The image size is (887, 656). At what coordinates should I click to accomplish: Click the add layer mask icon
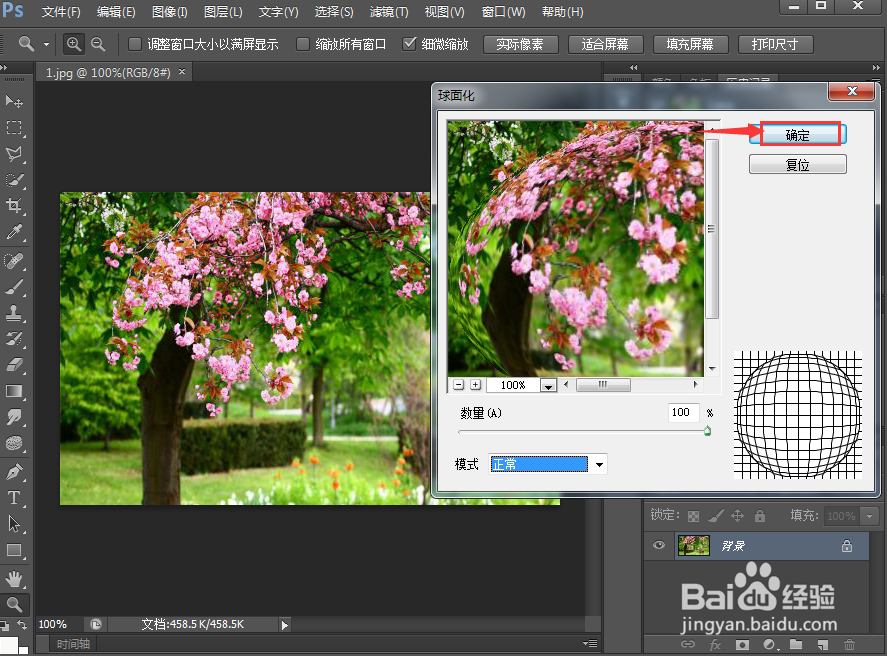[742, 644]
